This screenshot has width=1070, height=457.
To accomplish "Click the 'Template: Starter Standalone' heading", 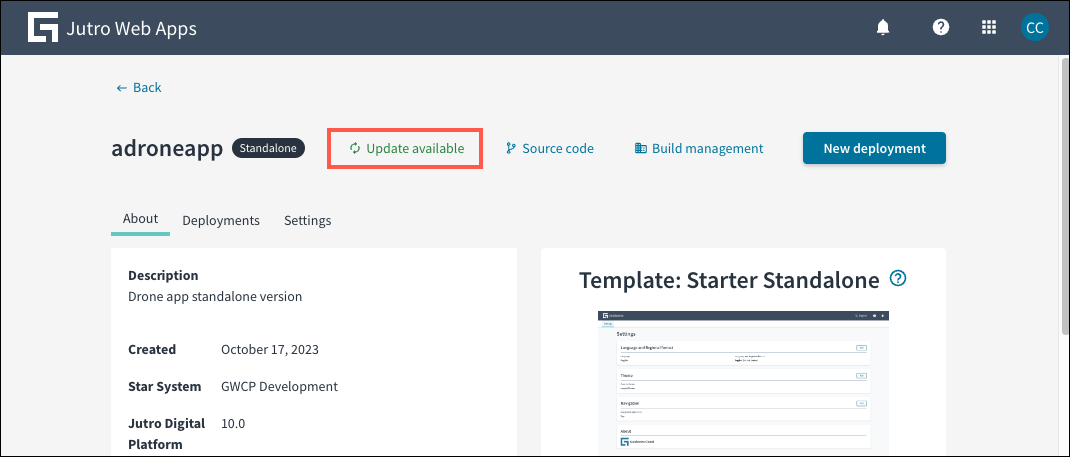I will click(x=729, y=280).
